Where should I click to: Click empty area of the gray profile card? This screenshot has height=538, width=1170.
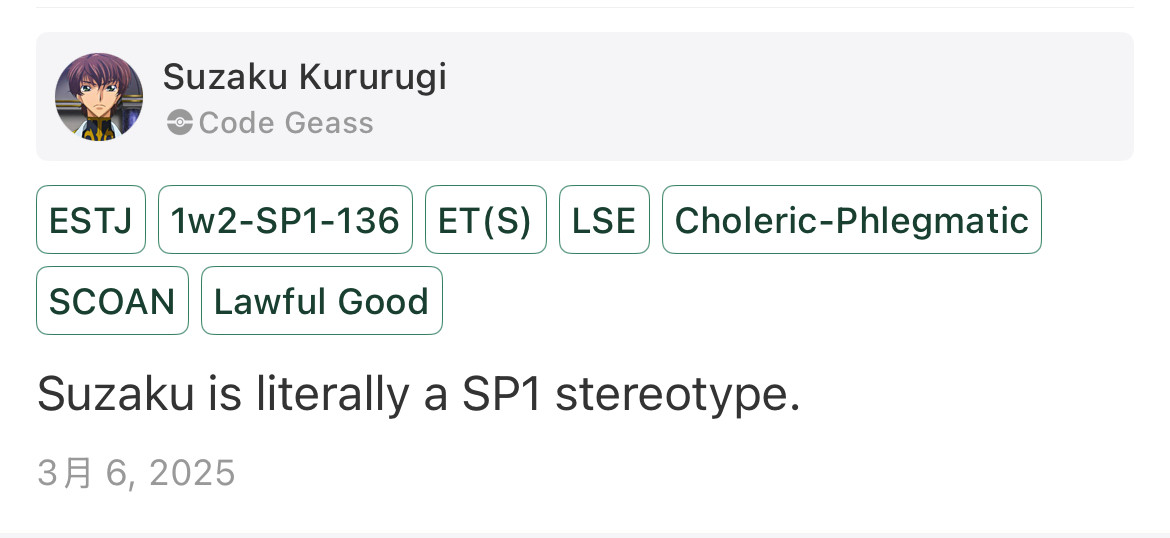pos(800,97)
